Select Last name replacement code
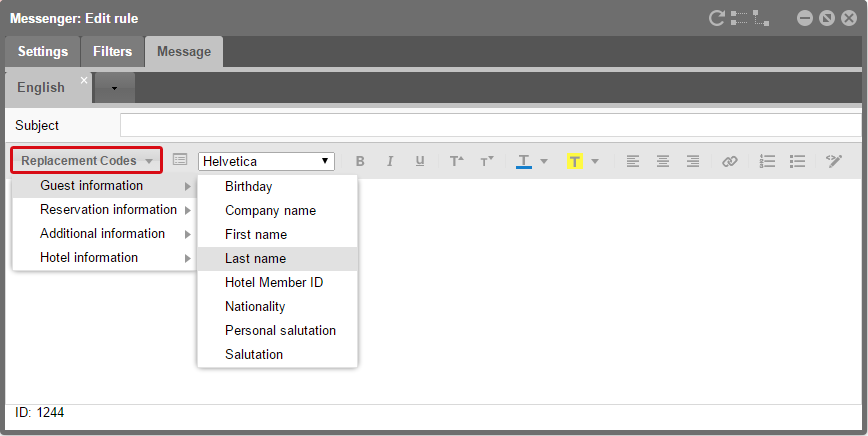The height and width of the screenshot is (436, 868). pos(256,259)
